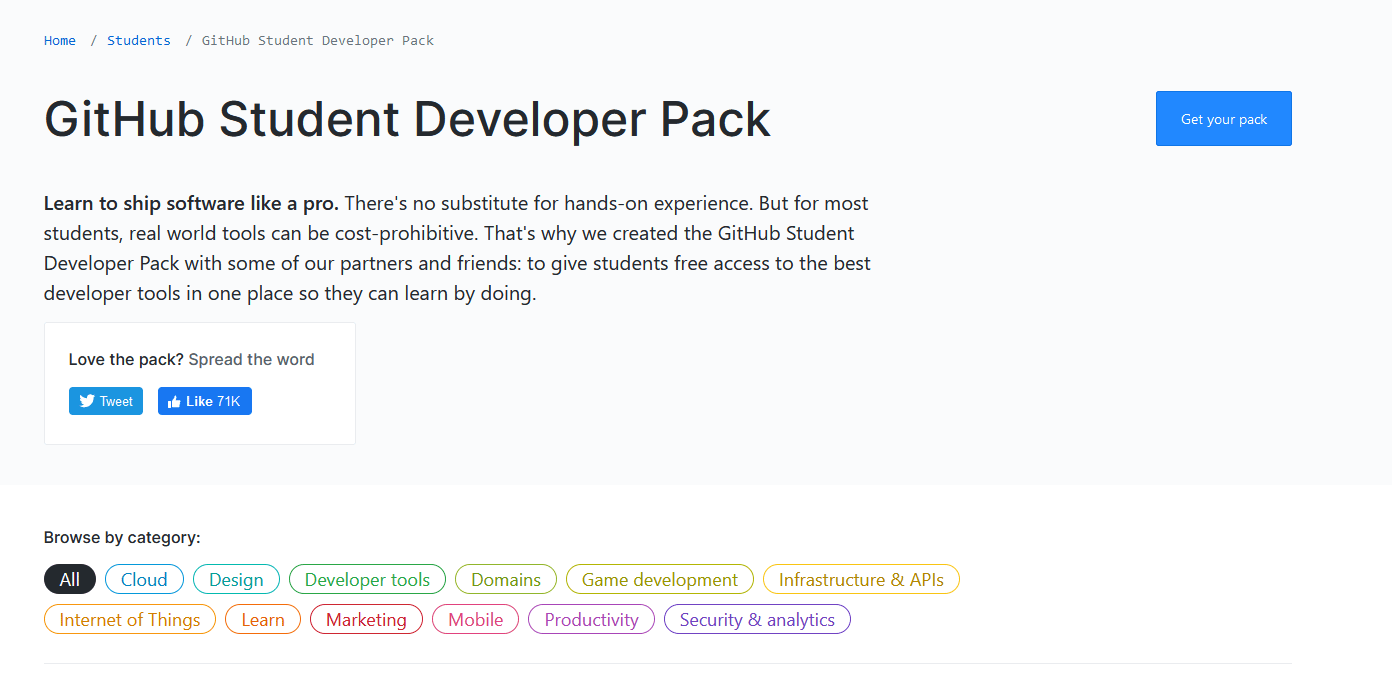Open the Students breadcrumb link
The image size is (1392, 687).
pos(139,41)
